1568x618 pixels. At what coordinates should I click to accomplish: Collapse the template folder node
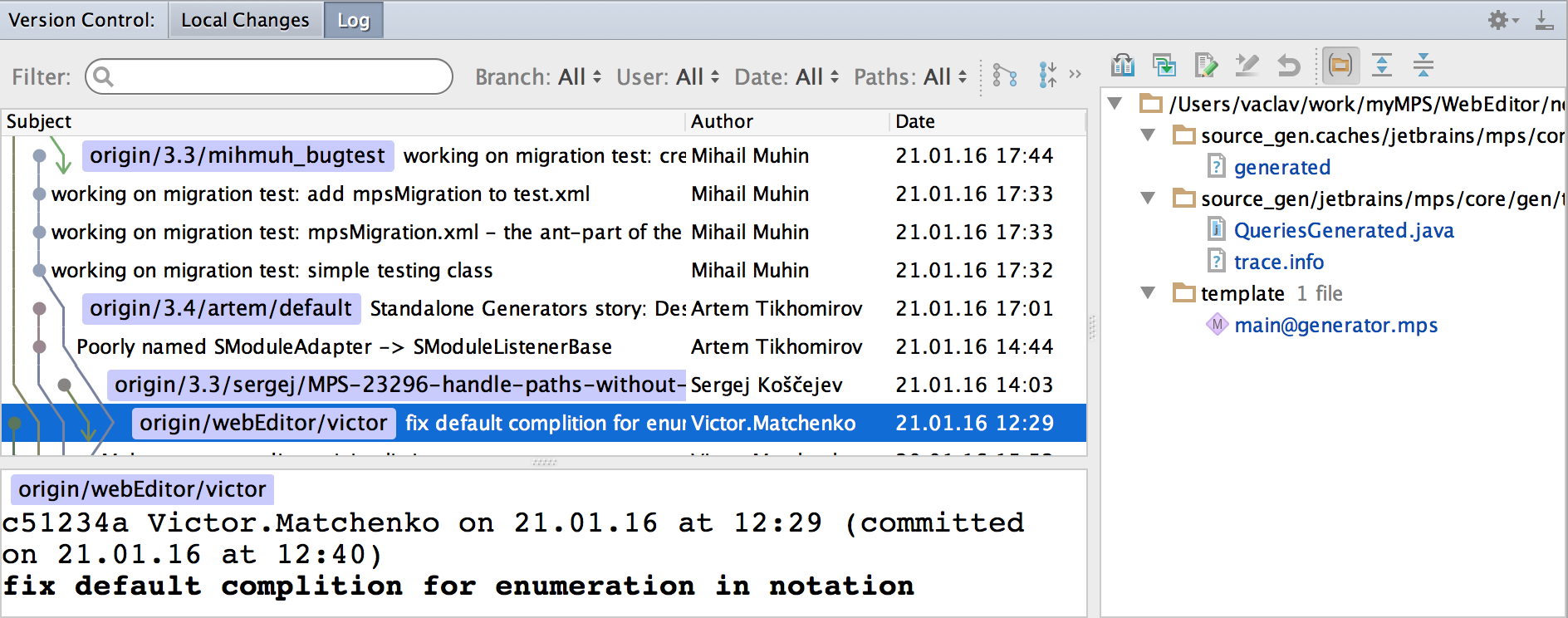point(1149,293)
